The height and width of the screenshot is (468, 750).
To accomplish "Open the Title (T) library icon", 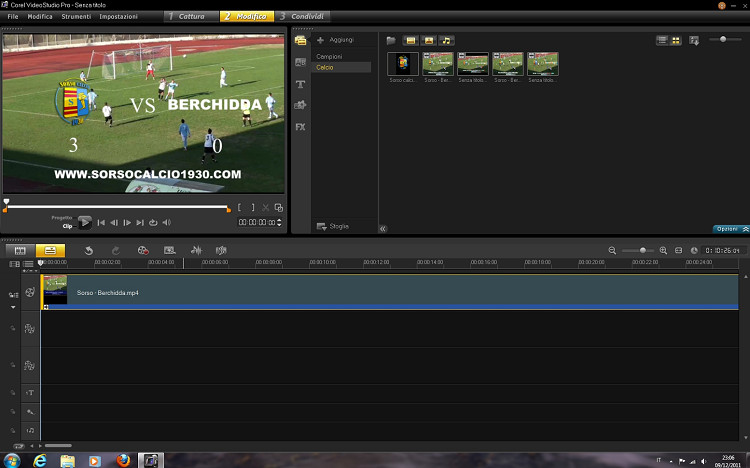I will pos(300,84).
